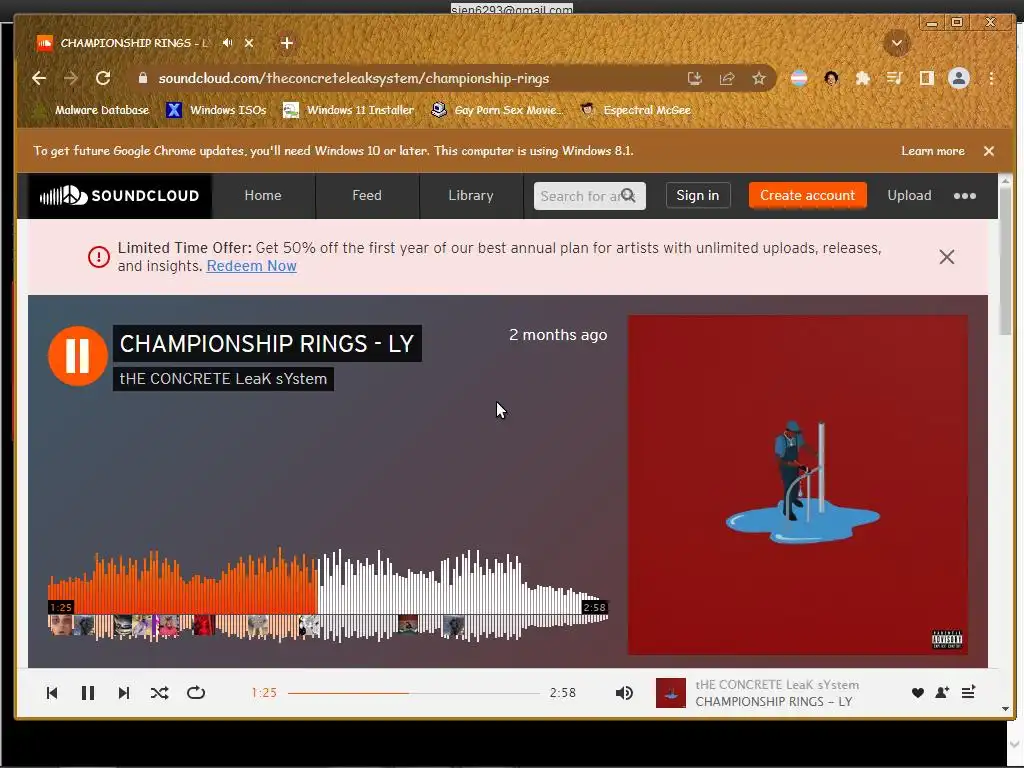Screen dimensions: 1024x768
Task: Open Chrome three-dot menu
Action: tap(991, 78)
